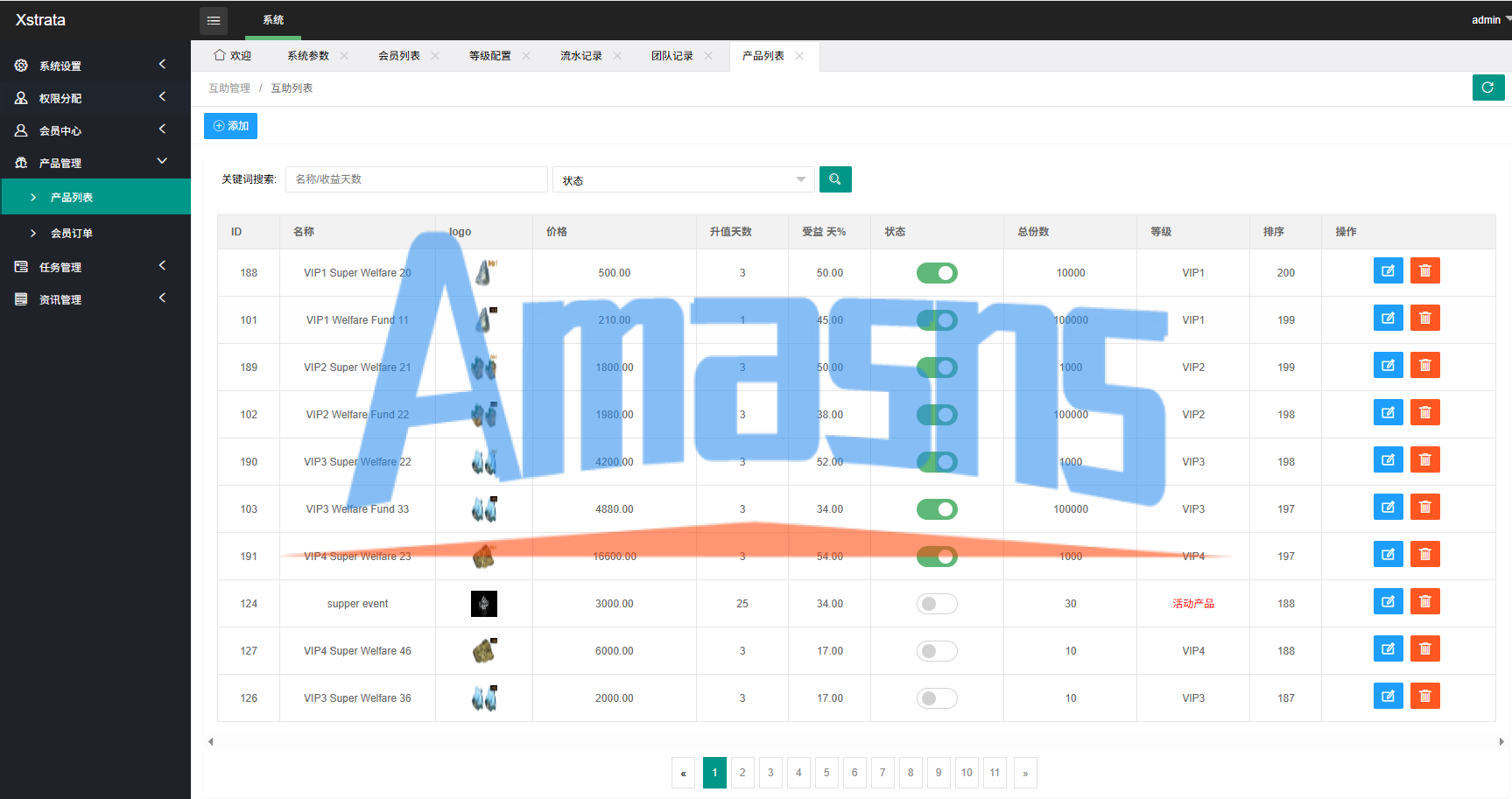Open 会员订单 in the sidebar
The height and width of the screenshot is (799, 1512).
coord(95,233)
